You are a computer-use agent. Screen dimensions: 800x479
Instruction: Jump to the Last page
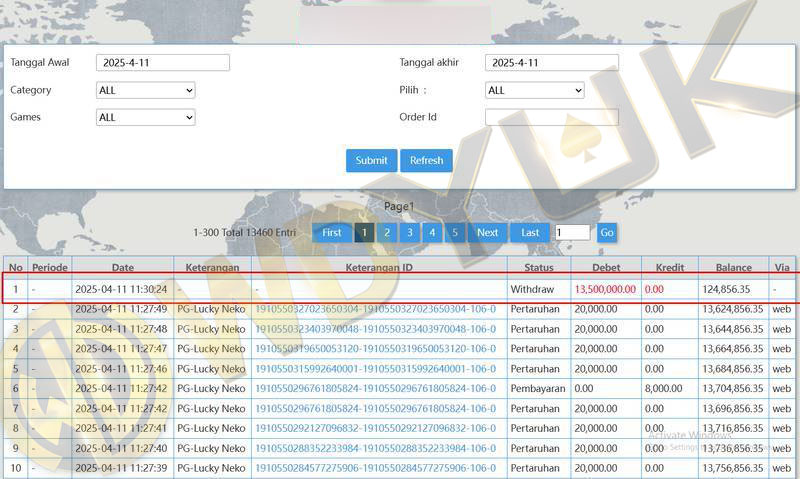tap(530, 233)
